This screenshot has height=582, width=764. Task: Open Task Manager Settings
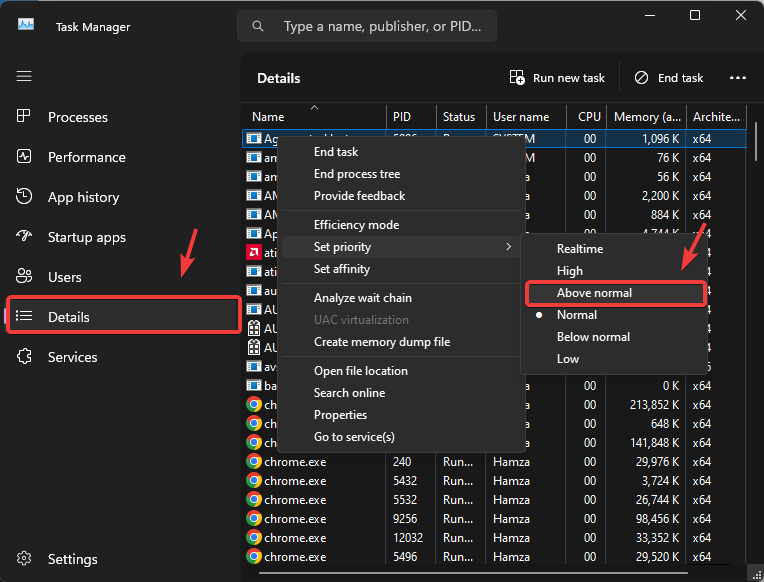72,559
